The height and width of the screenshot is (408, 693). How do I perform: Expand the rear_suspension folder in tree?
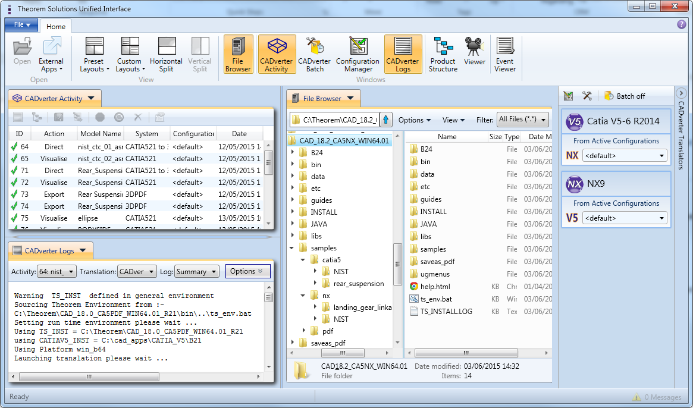315,283
